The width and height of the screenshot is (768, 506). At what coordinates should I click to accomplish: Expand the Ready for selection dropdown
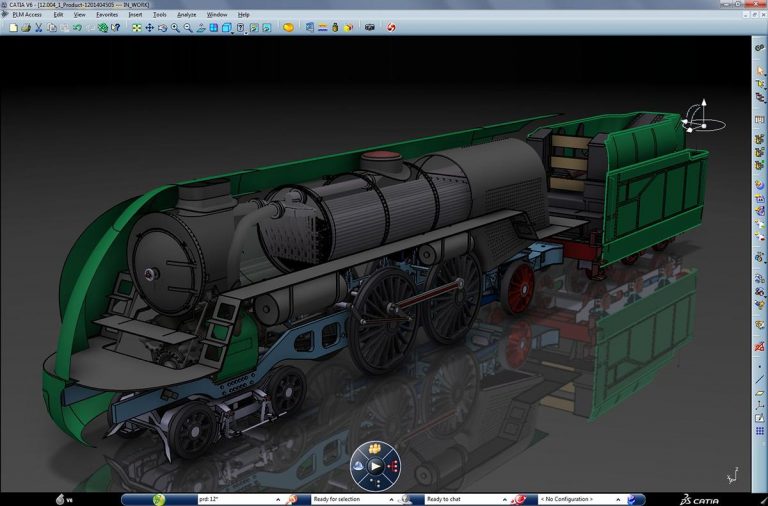coord(392,499)
